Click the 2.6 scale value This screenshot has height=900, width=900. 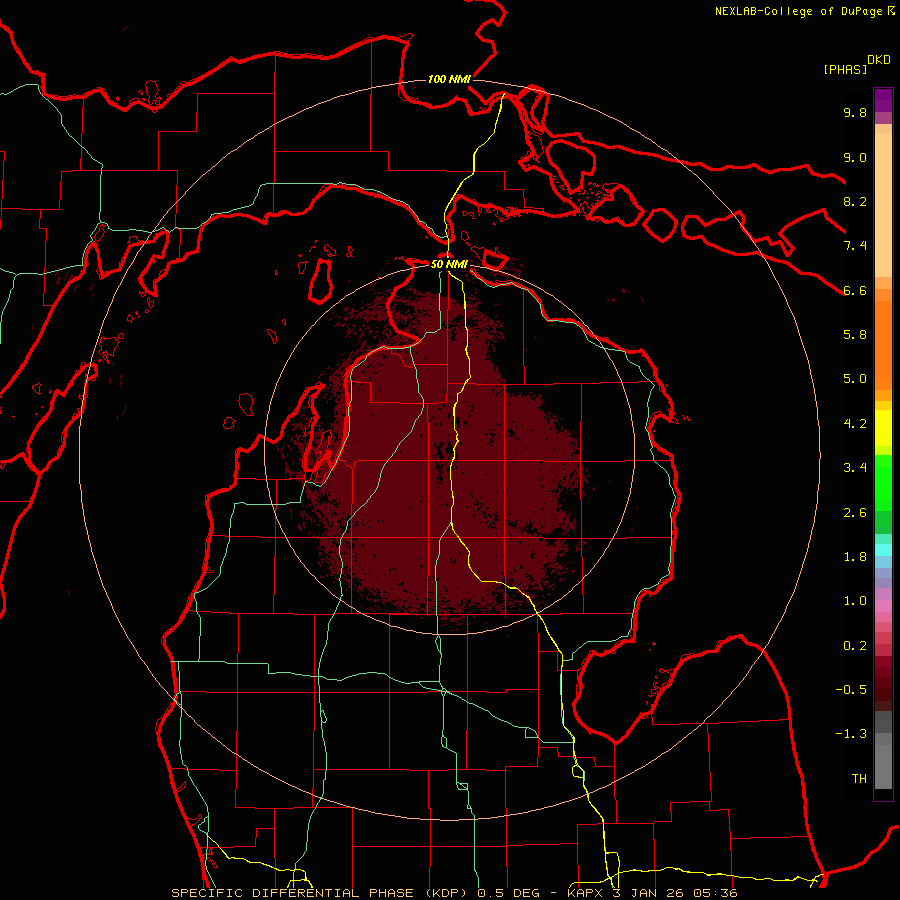pos(855,513)
